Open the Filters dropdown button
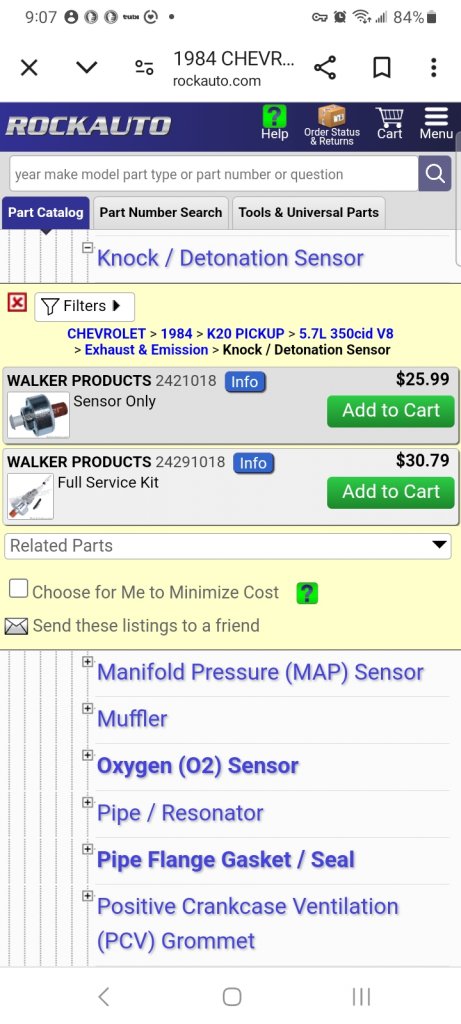 point(84,306)
